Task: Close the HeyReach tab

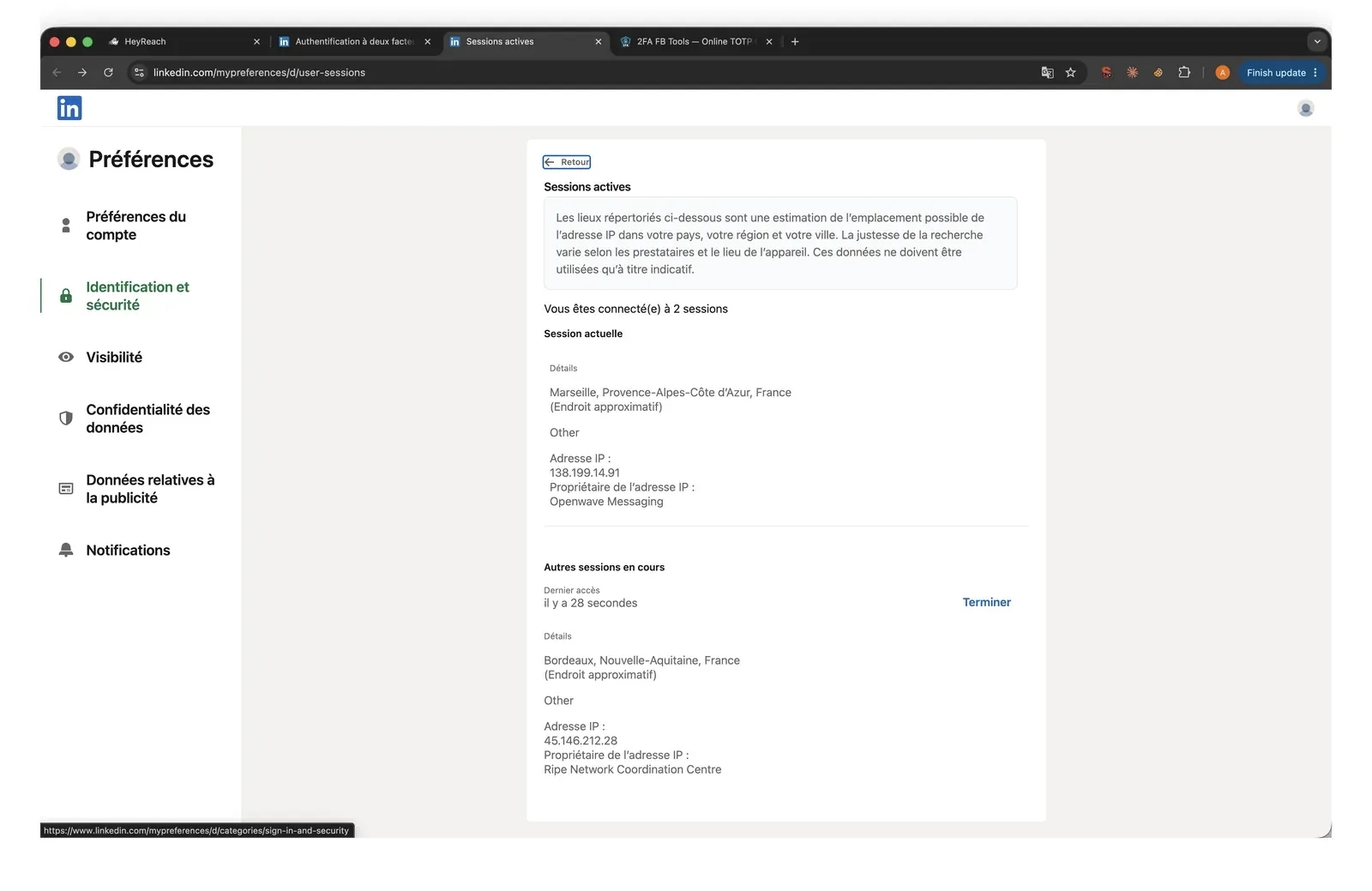Action: (256, 41)
